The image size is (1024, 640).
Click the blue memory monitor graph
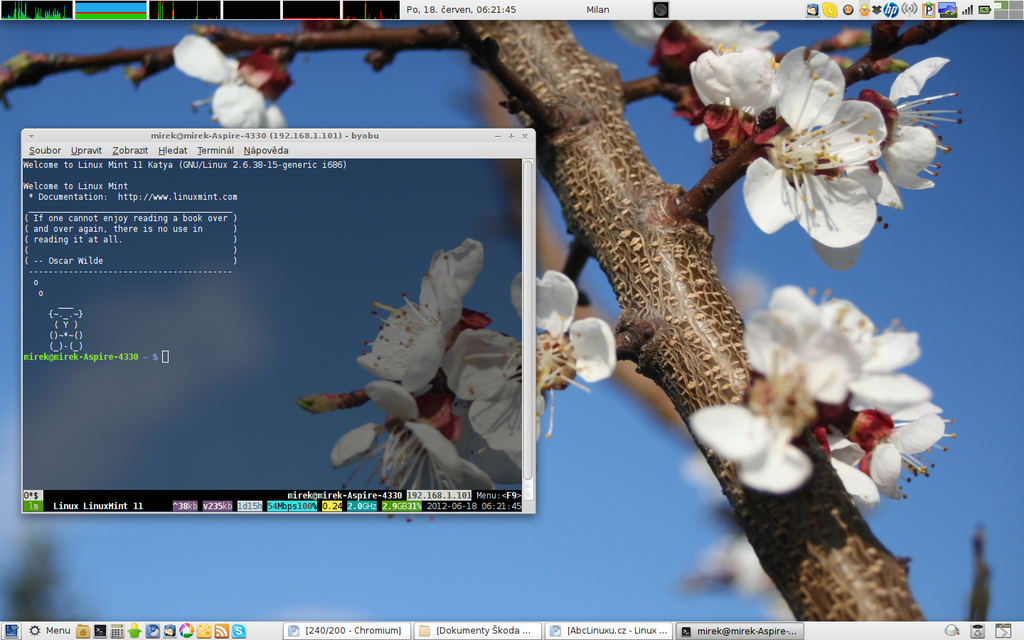110,10
